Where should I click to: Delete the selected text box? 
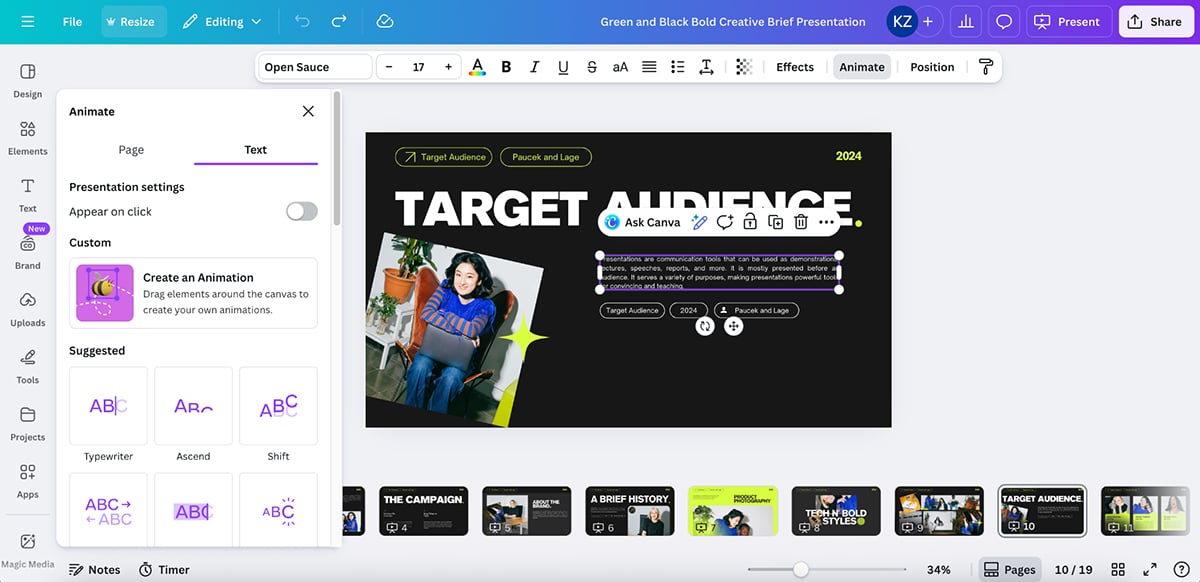coord(799,222)
